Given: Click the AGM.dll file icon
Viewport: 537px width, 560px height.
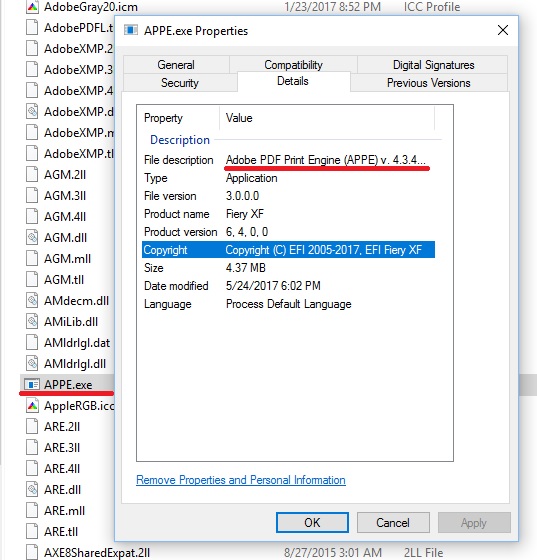Looking at the screenshot, I should [x=32, y=238].
